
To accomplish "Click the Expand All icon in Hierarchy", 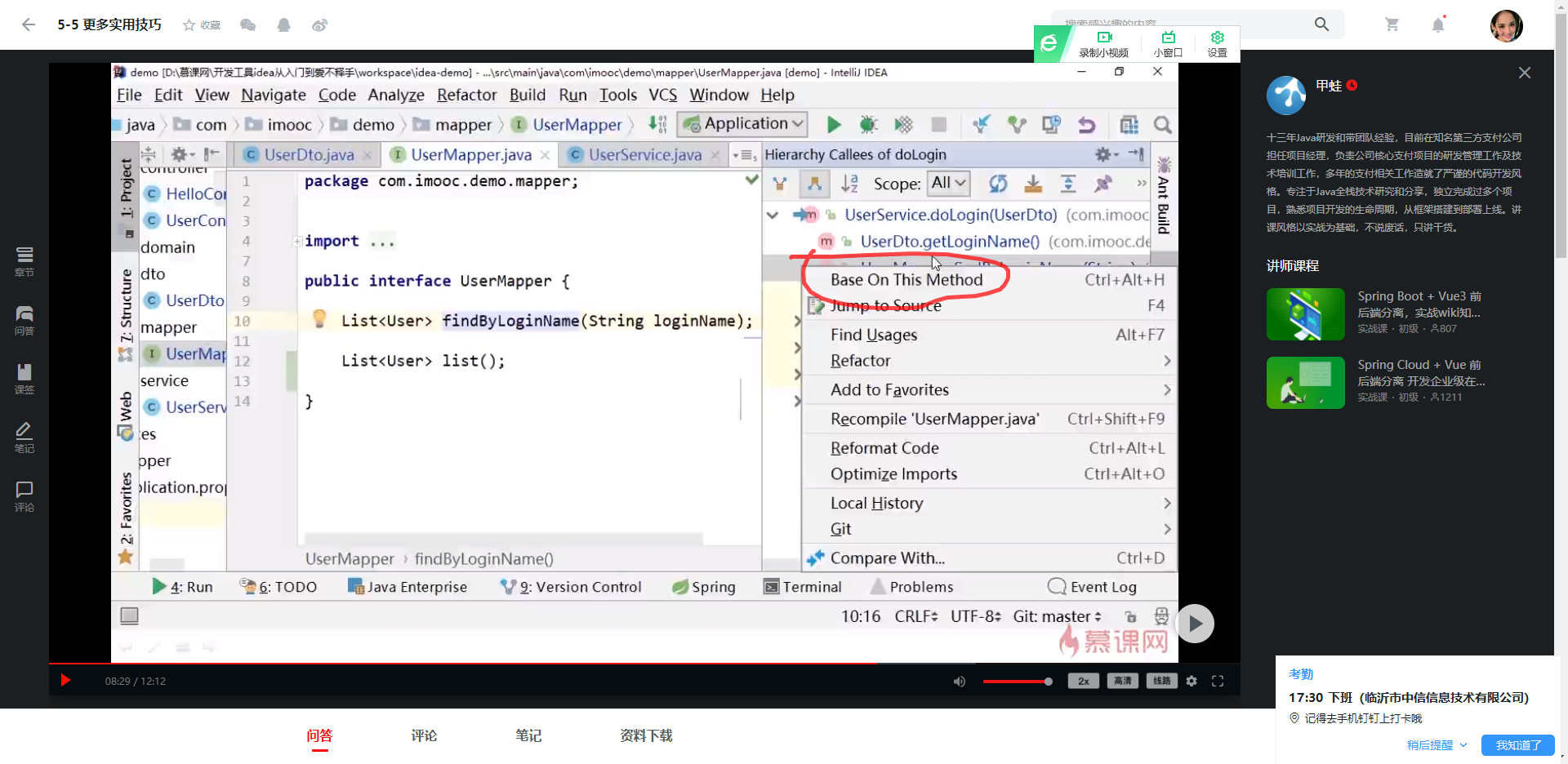I will tap(1068, 184).
